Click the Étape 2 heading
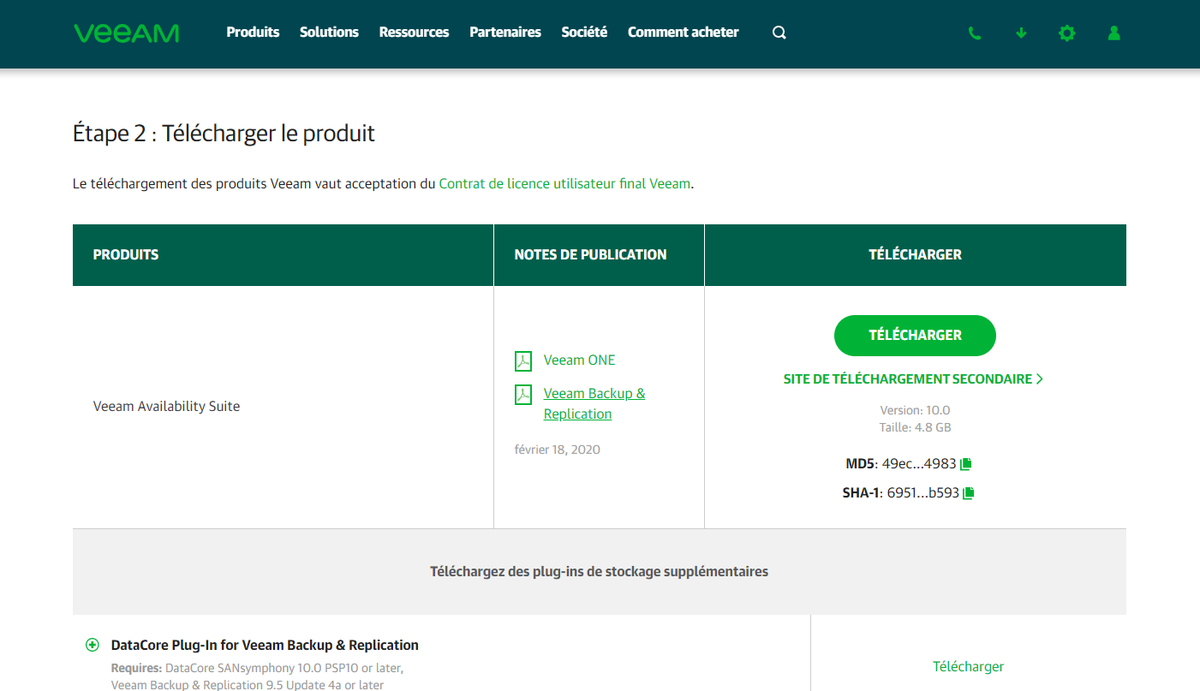Viewport: 1200px width, 691px height. [224, 133]
